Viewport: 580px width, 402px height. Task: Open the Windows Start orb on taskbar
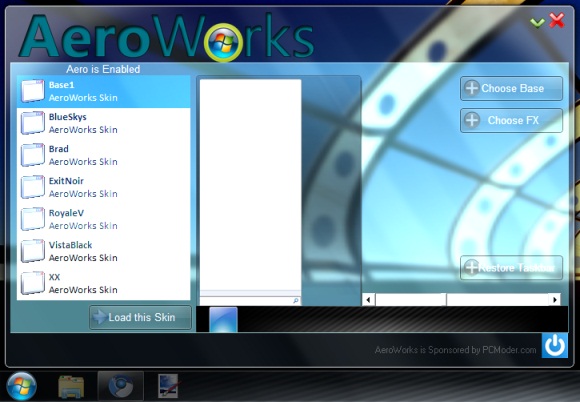coord(21,386)
